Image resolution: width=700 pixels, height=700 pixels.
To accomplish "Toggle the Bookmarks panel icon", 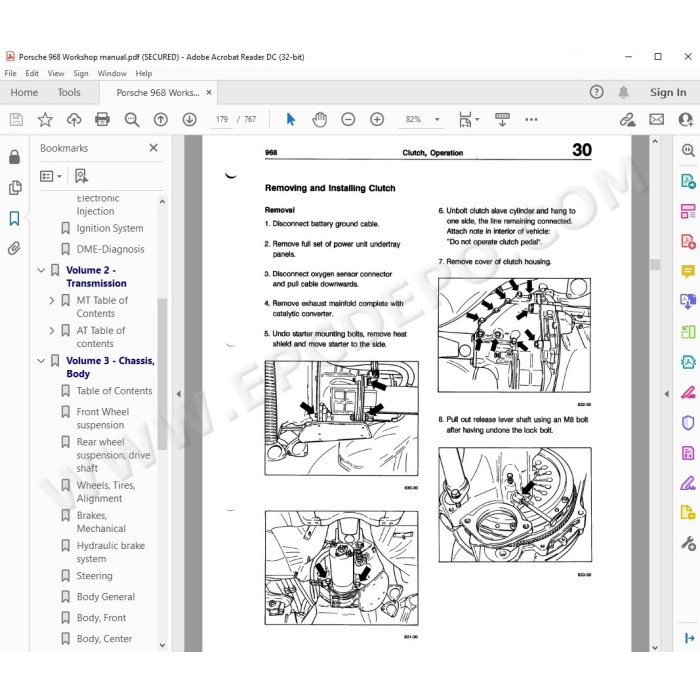I will (x=14, y=218).
